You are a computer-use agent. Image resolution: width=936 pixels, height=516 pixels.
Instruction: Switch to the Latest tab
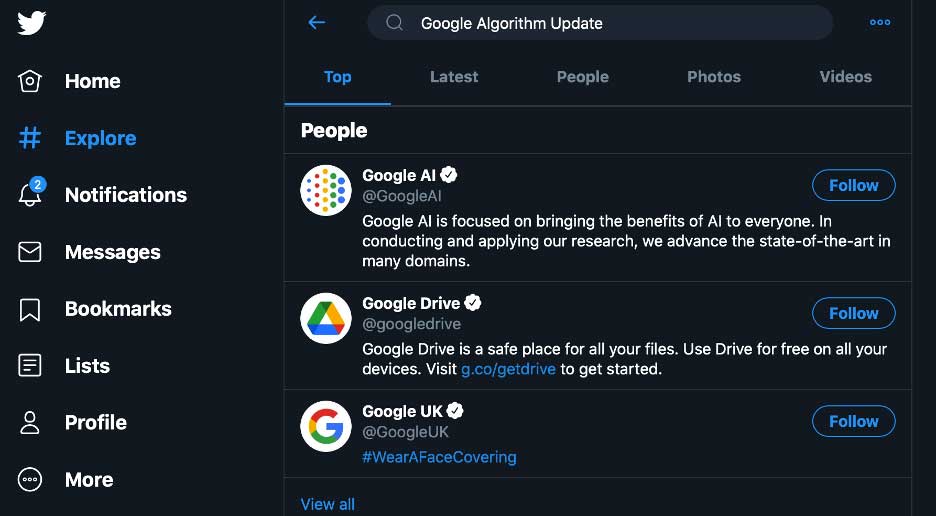click(x=454, y=77)
